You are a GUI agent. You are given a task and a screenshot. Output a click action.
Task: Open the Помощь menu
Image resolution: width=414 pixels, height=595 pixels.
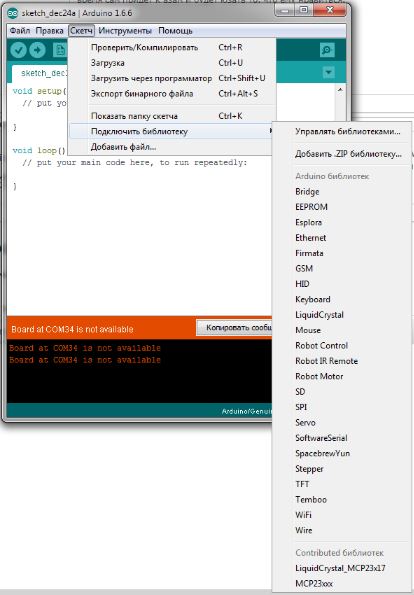(175, 31)
